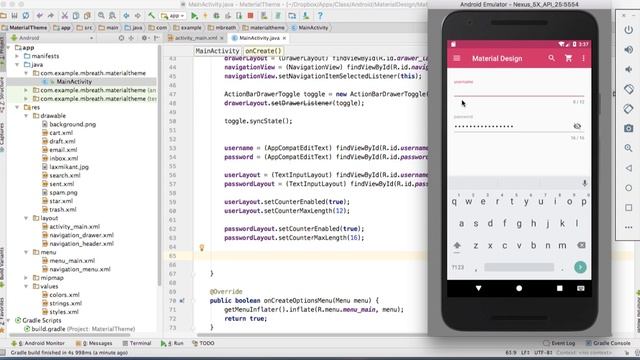Tap the search icon in the emulator app bar

click(x=551, y=58)
